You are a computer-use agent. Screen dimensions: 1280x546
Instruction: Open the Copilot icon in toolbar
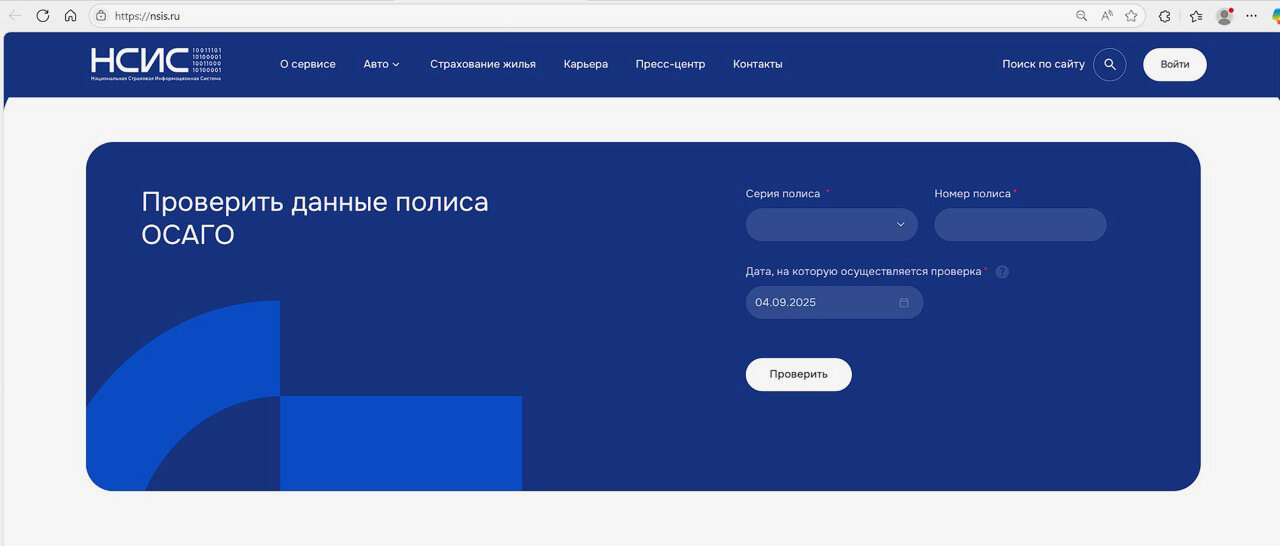(x=1276, y=16)
